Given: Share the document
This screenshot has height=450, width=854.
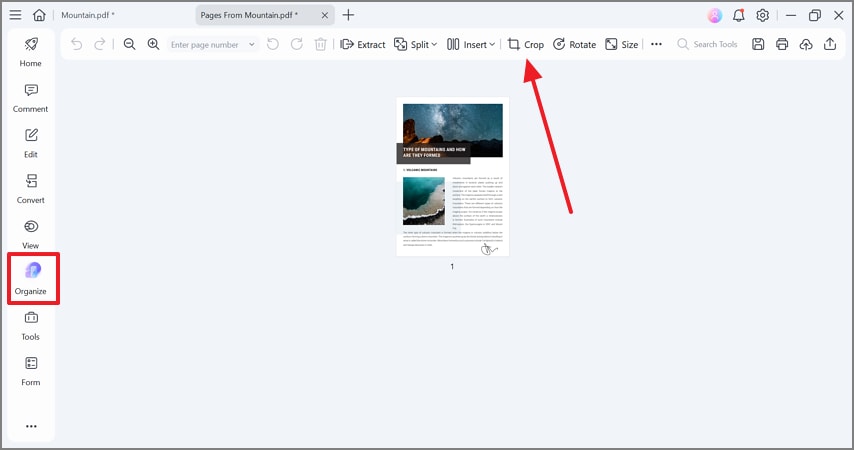Looking at the screenshot, I should (830, 44).
